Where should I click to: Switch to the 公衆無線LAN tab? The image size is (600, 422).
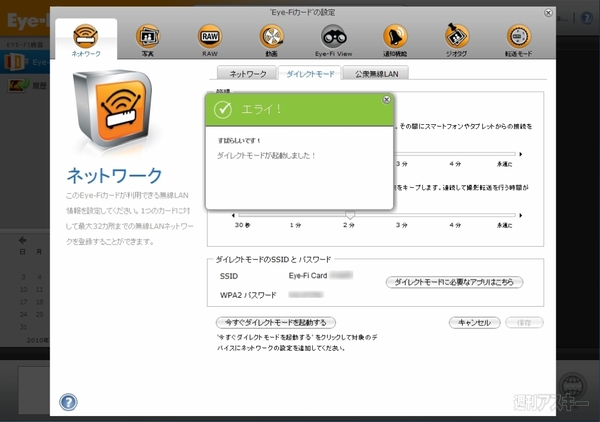pyautogui.click(x=376, y=73)
